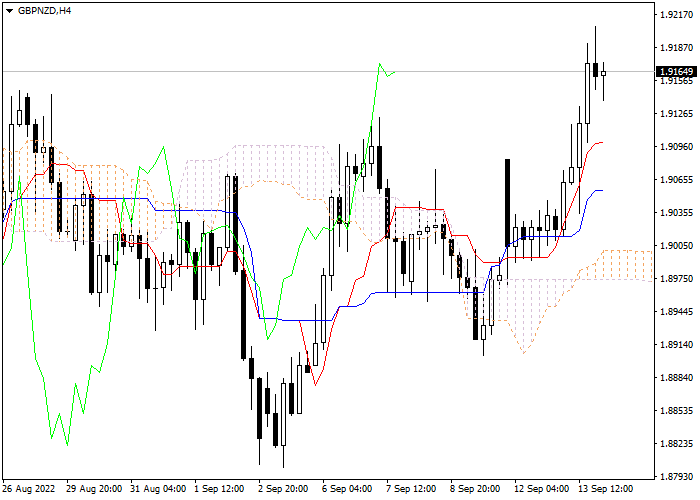Click the latest candlestick at the current price
Screen dimensions: 700x500
(x=604, y=74)
